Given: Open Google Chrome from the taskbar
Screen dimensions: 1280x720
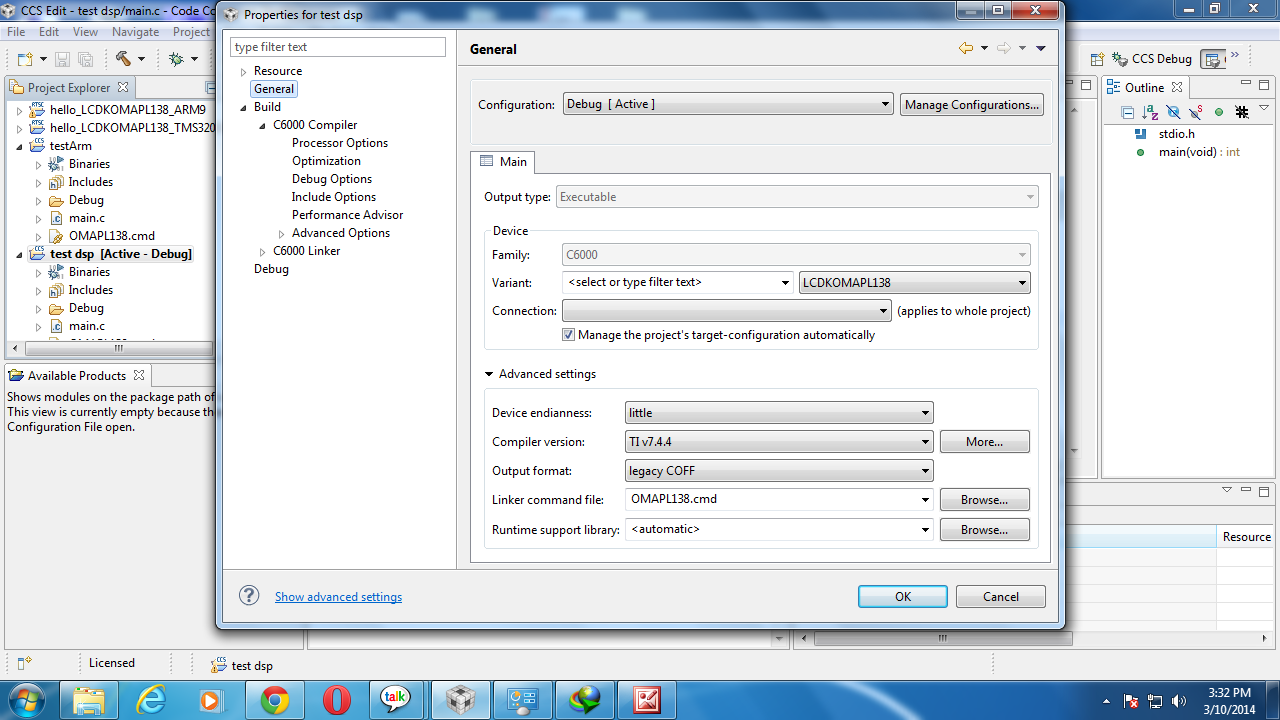Looking at the screenshot, I should 275,700.
